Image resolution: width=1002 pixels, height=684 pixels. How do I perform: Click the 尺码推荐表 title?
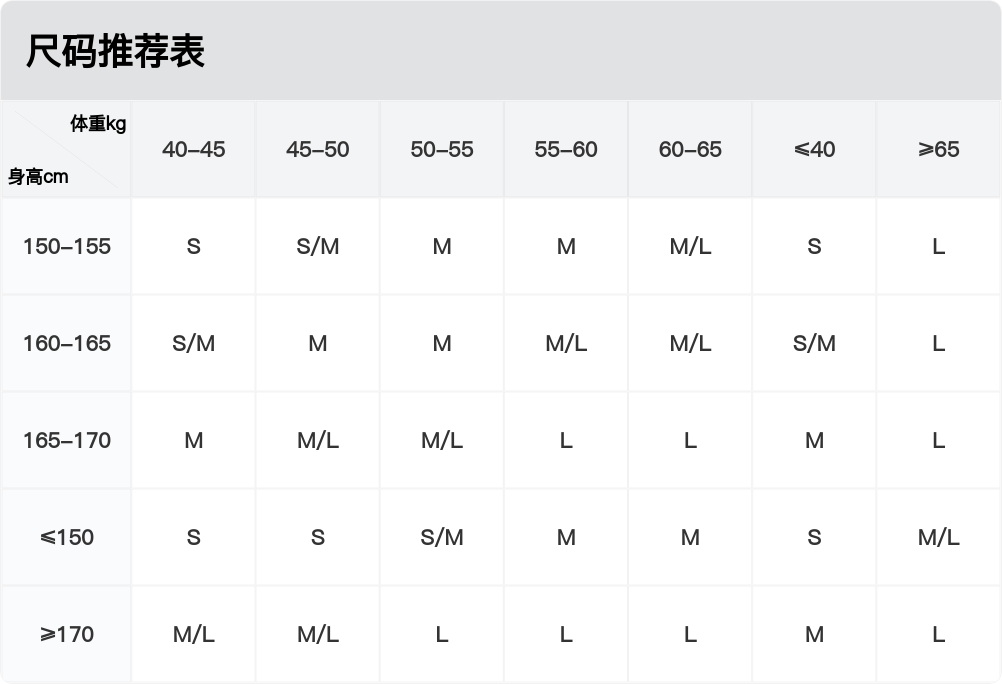pos(116,51)
